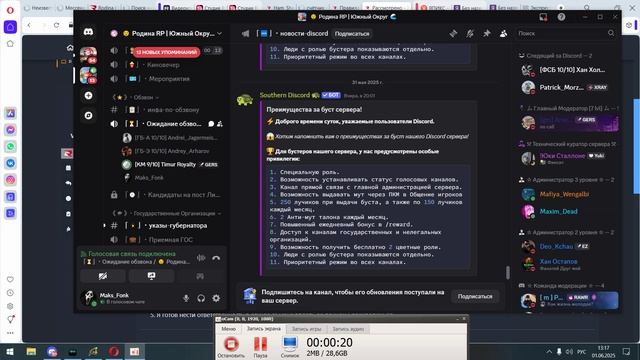Invite people to Ожидание обзвона channel

pos(220,124)
